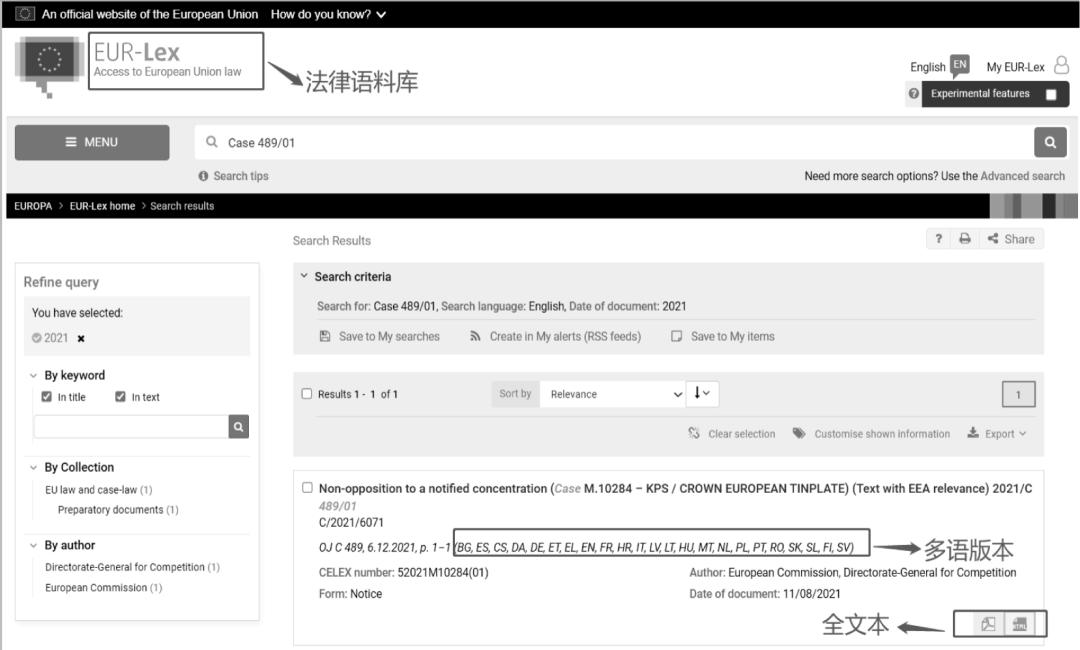Toggle the Experimental features checkbox

tap(1050, 94)
